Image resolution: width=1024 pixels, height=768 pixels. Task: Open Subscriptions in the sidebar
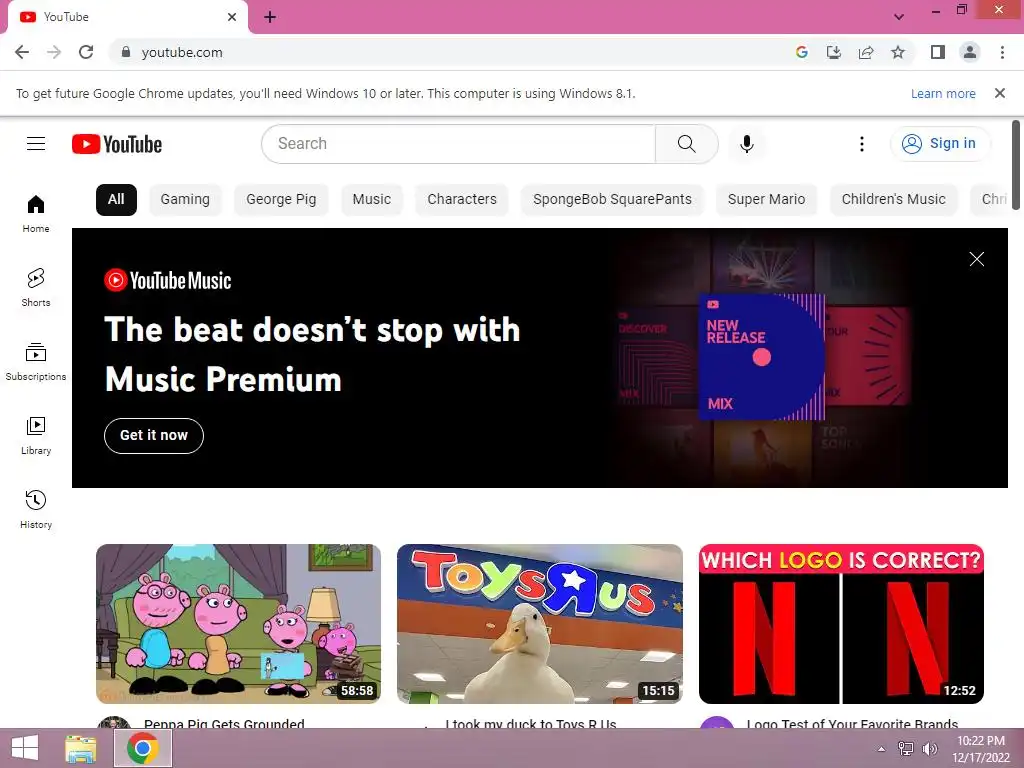pyautogui.click(x=36, y=361)
